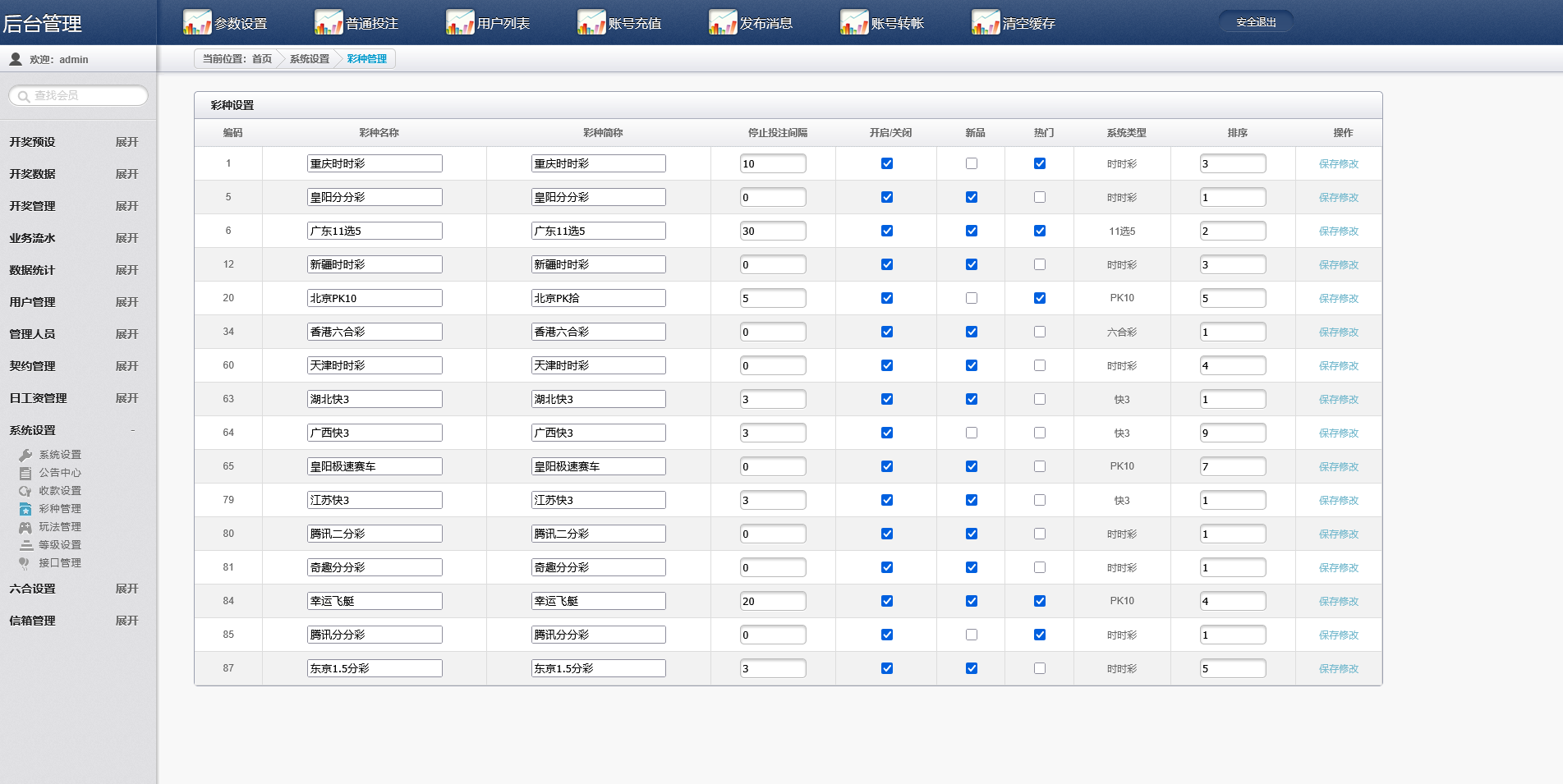Screen dimensions: 1563x784
Task: Click the 用户列表 chart icon
Action: pos(460,22)
